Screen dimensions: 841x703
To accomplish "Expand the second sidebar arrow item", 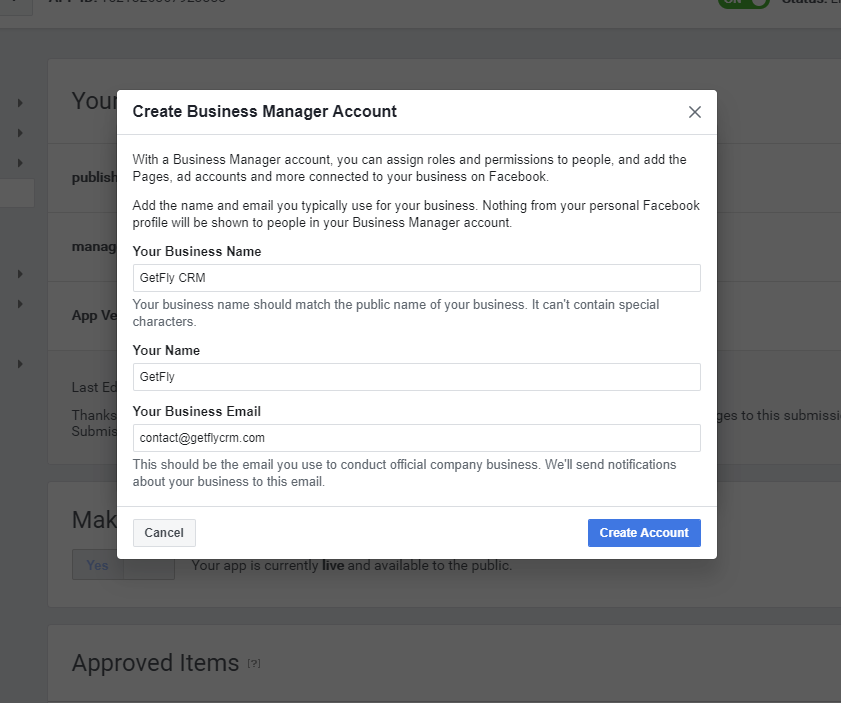I will pyautogui.click(x=20, y=132).
